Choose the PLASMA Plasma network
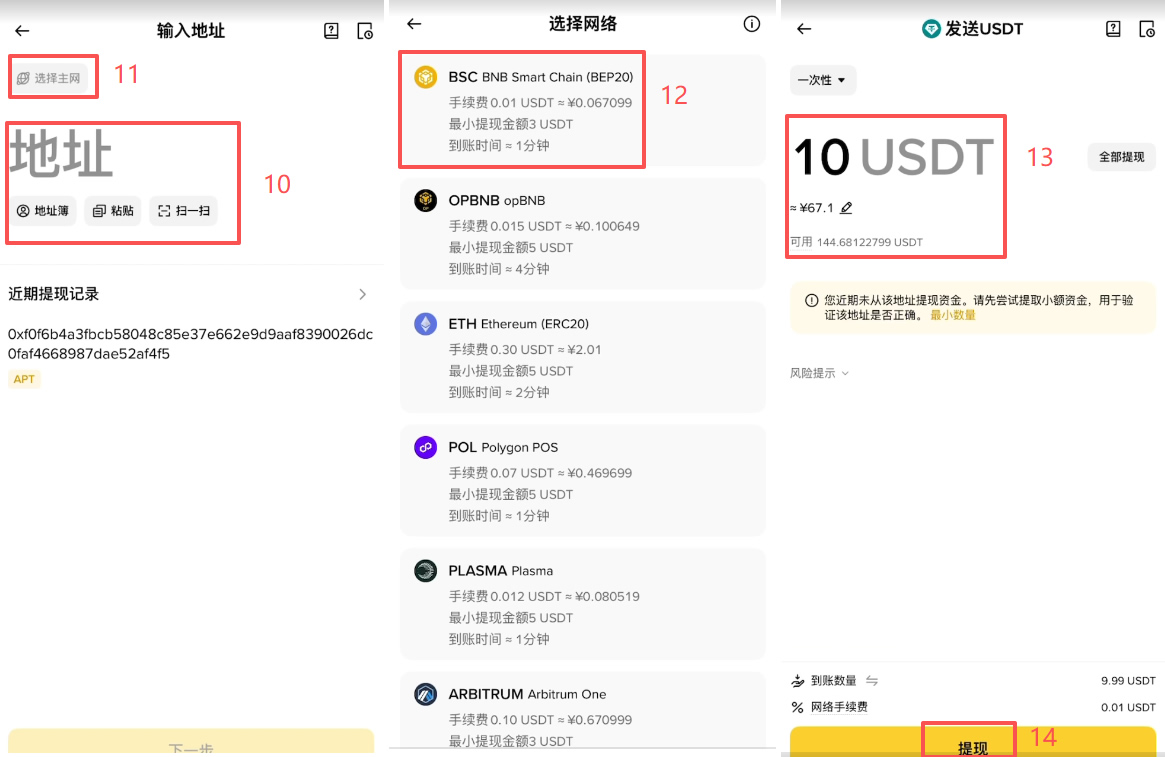Viewport: 1165px width, 757px height. click(x=582, y=603)
